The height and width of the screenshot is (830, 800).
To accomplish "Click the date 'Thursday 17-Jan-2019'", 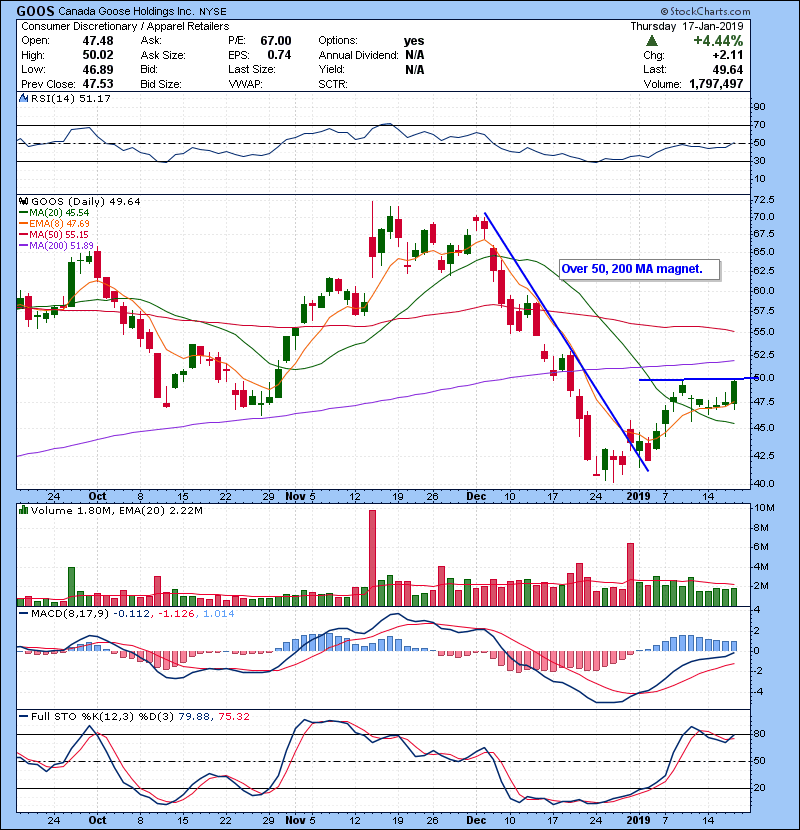I will click(x=687, y=26).
